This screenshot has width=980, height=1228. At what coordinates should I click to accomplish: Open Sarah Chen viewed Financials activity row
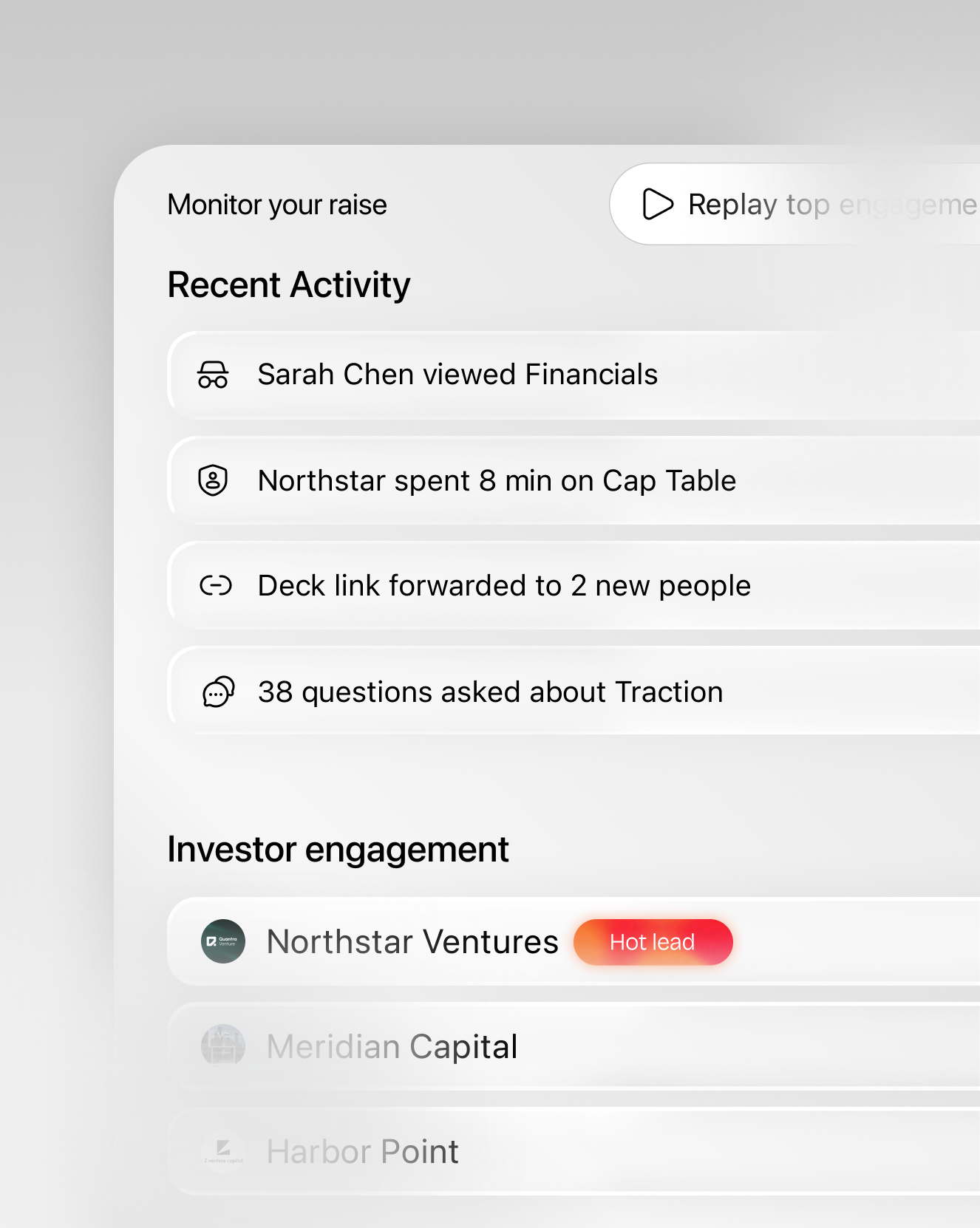point(574,375)
